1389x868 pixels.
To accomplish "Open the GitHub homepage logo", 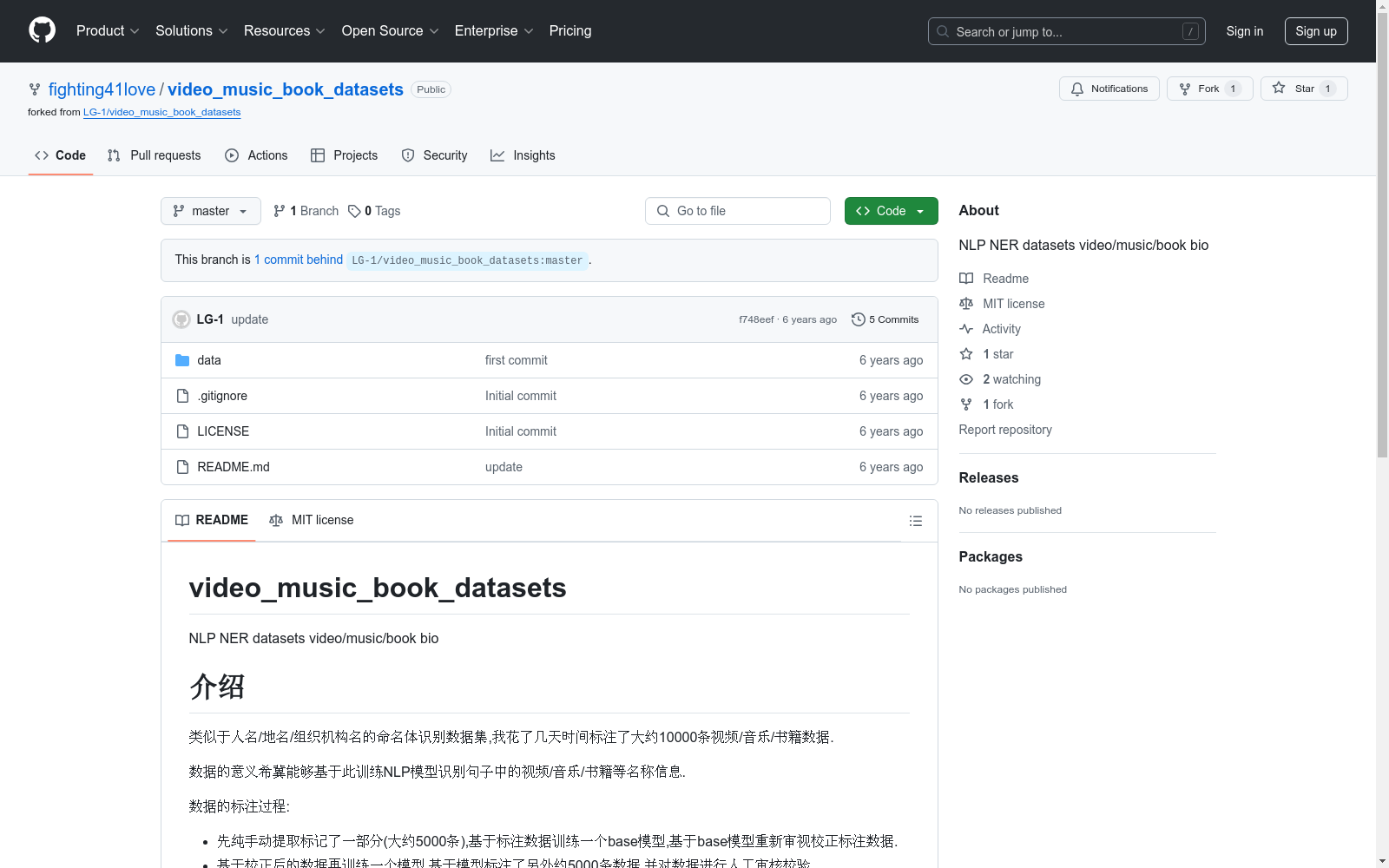I will coord(42,30).
